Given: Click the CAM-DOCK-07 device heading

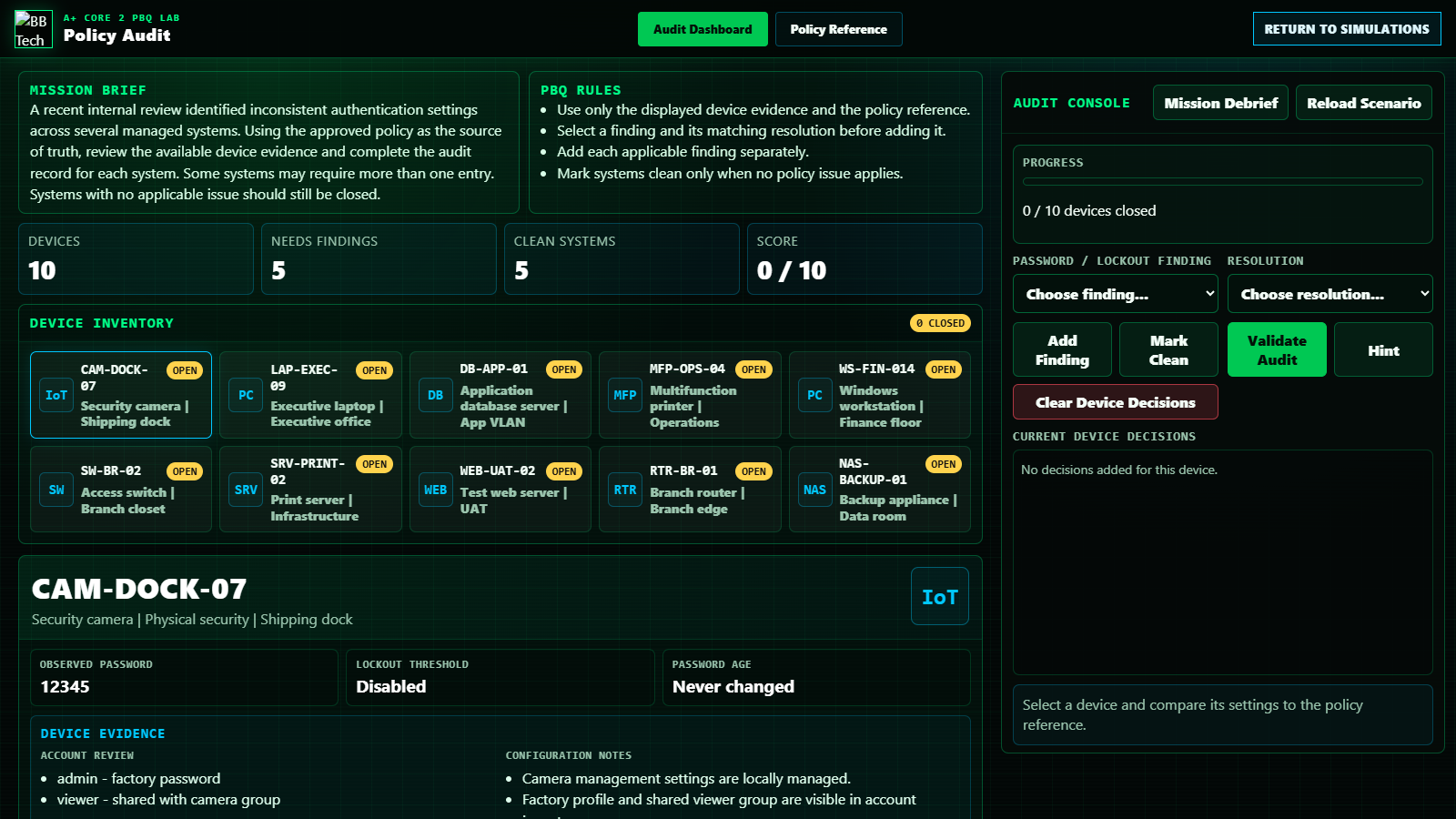Looking at the screenshot, I should (139, 589).
